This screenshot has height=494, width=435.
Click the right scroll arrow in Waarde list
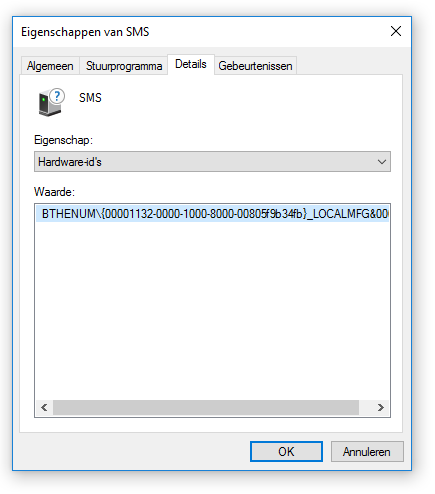(x=381, y=407)
